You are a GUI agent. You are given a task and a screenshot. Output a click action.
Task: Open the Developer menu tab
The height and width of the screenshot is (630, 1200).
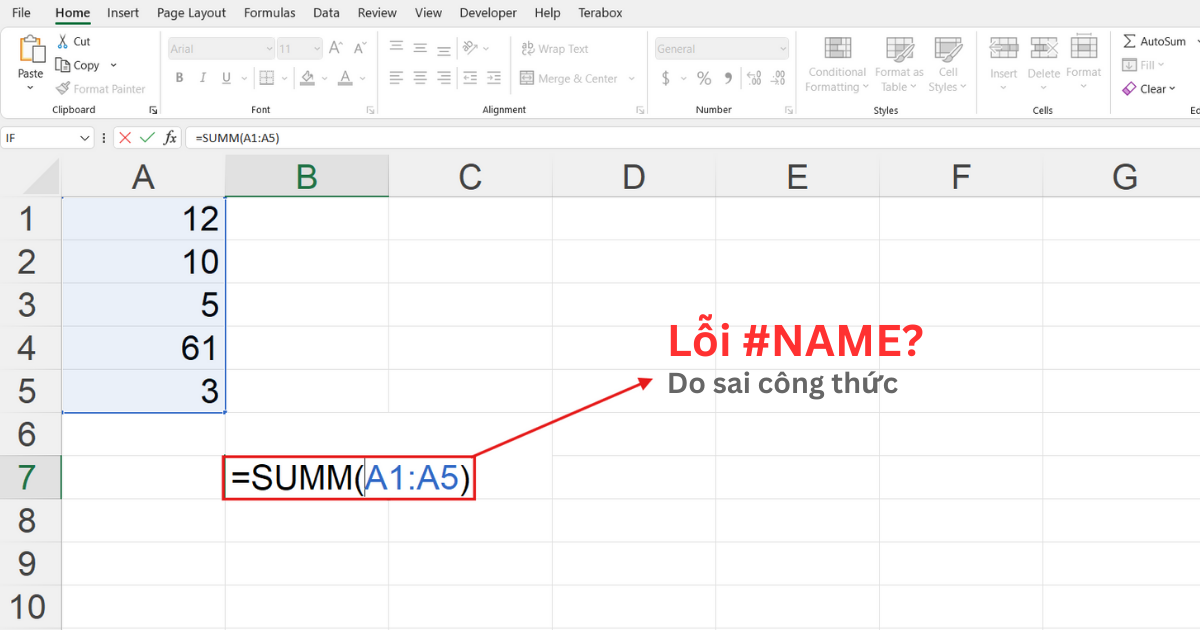pyautogui.click(x=488, y=12)
